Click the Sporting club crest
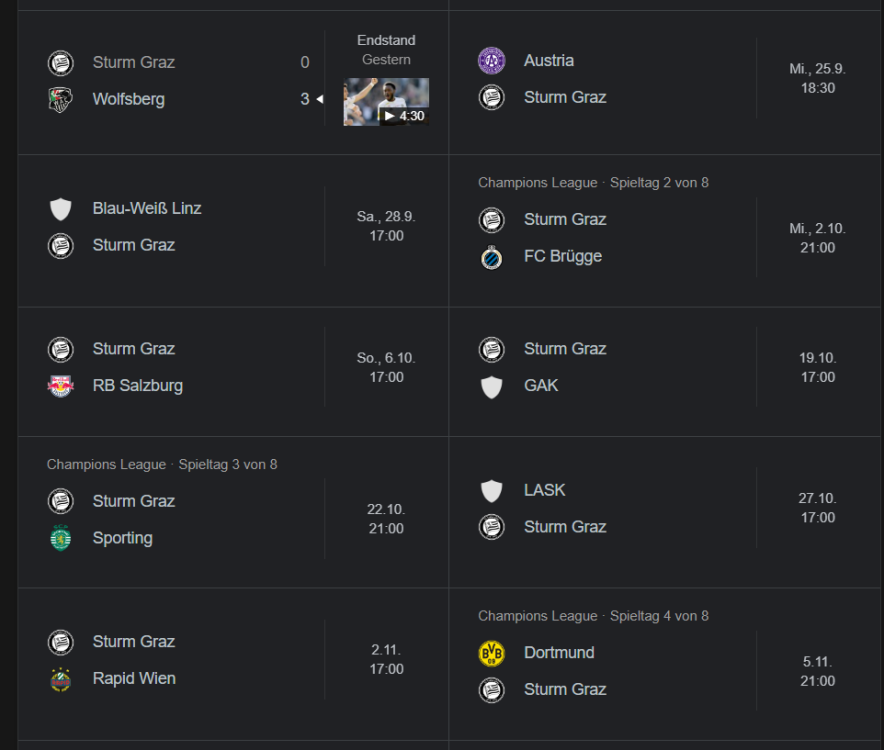Image resolution: width=884 pixels, height=750 pixels. coord(61,538)
